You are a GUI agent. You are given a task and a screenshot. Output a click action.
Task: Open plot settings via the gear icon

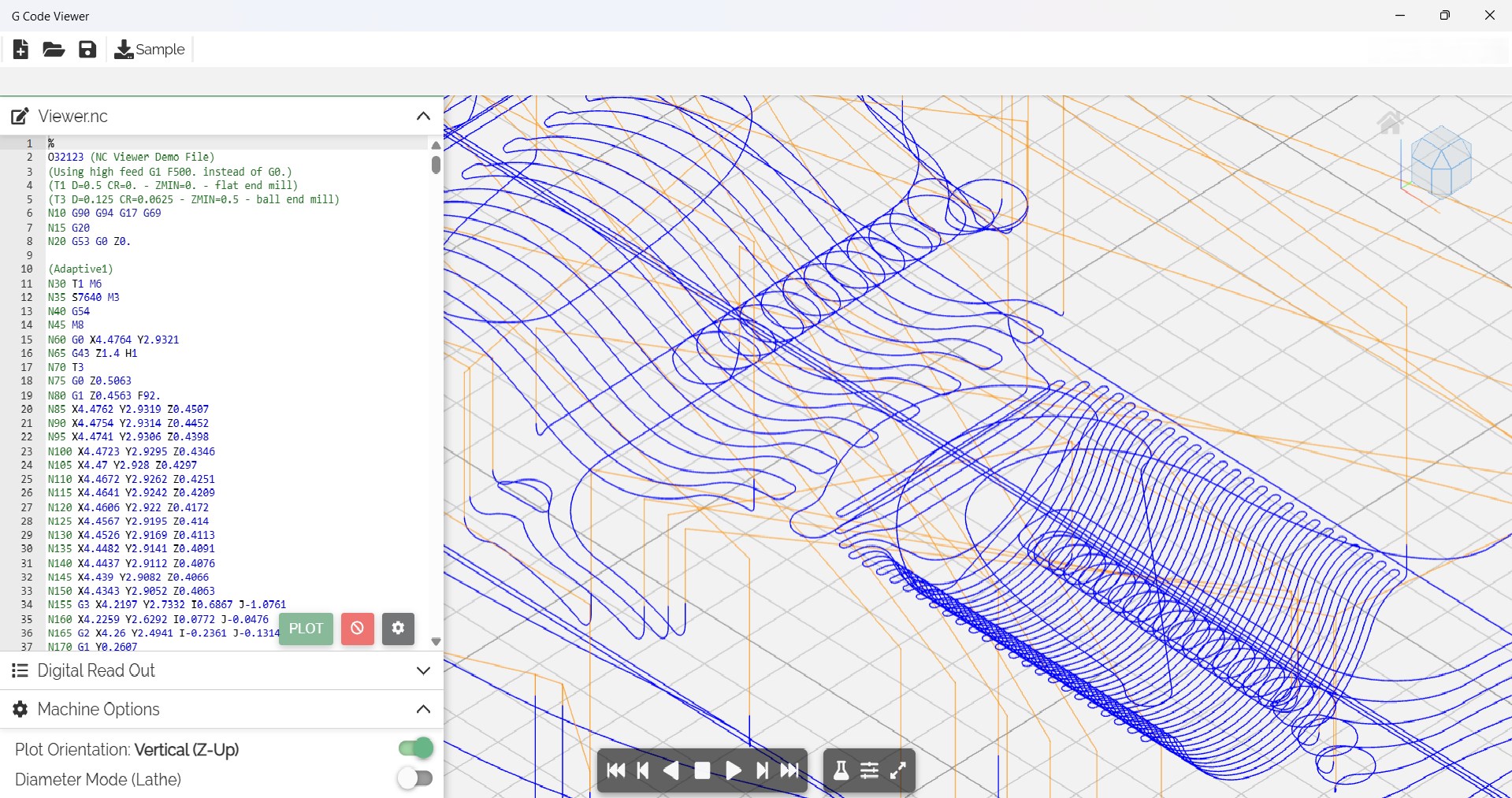(397, 629)
